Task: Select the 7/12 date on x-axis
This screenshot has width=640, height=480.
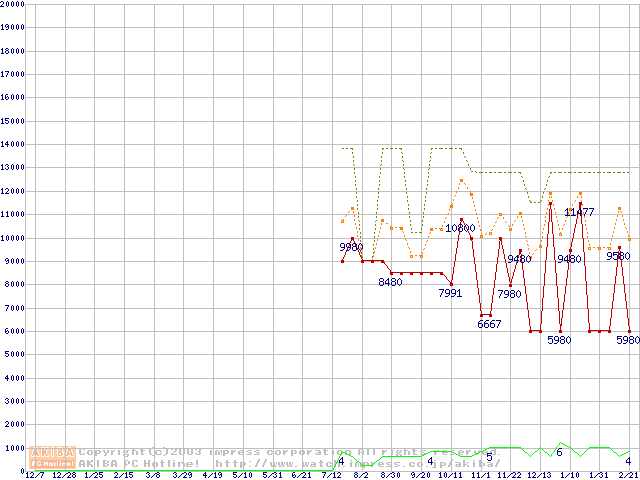Action: (x=331, y=475)
